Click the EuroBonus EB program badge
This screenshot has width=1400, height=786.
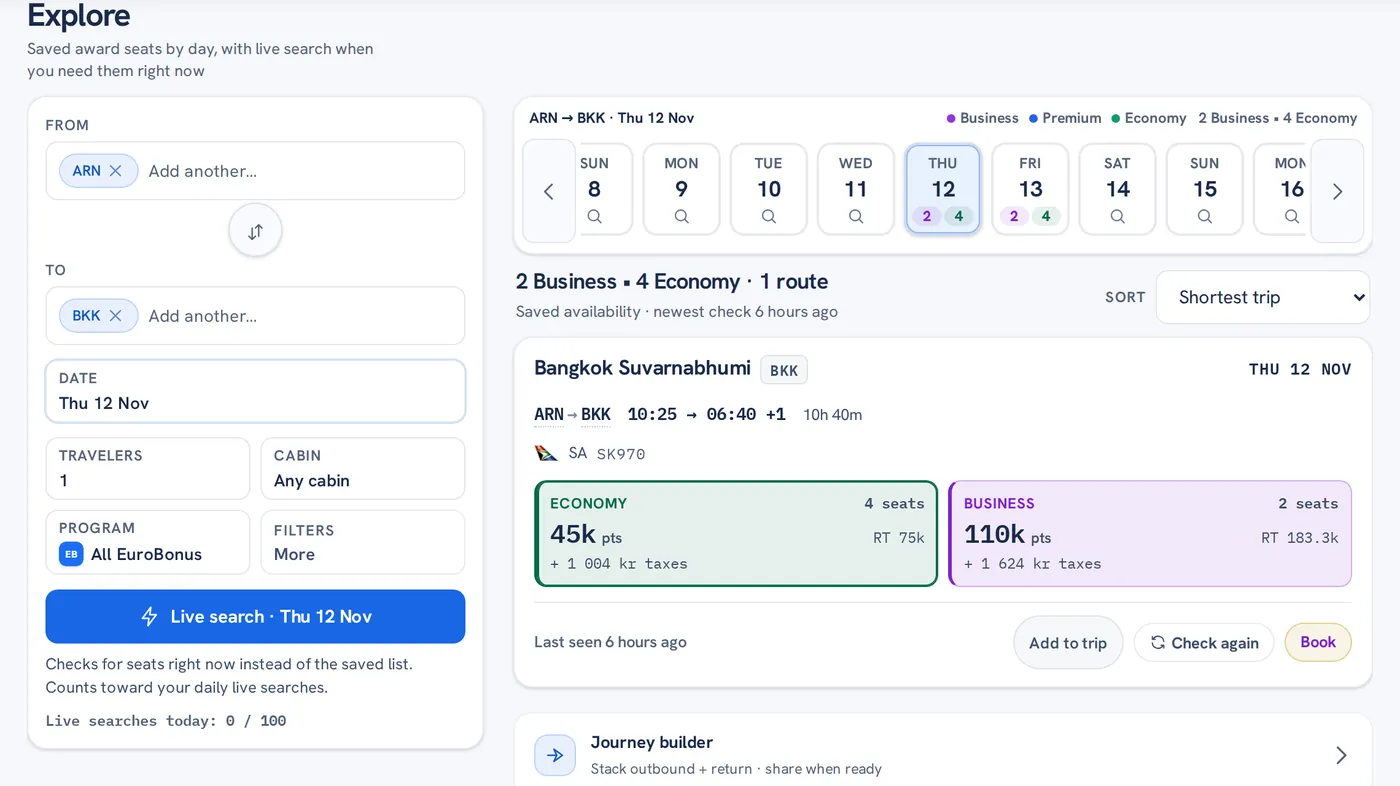71,554
